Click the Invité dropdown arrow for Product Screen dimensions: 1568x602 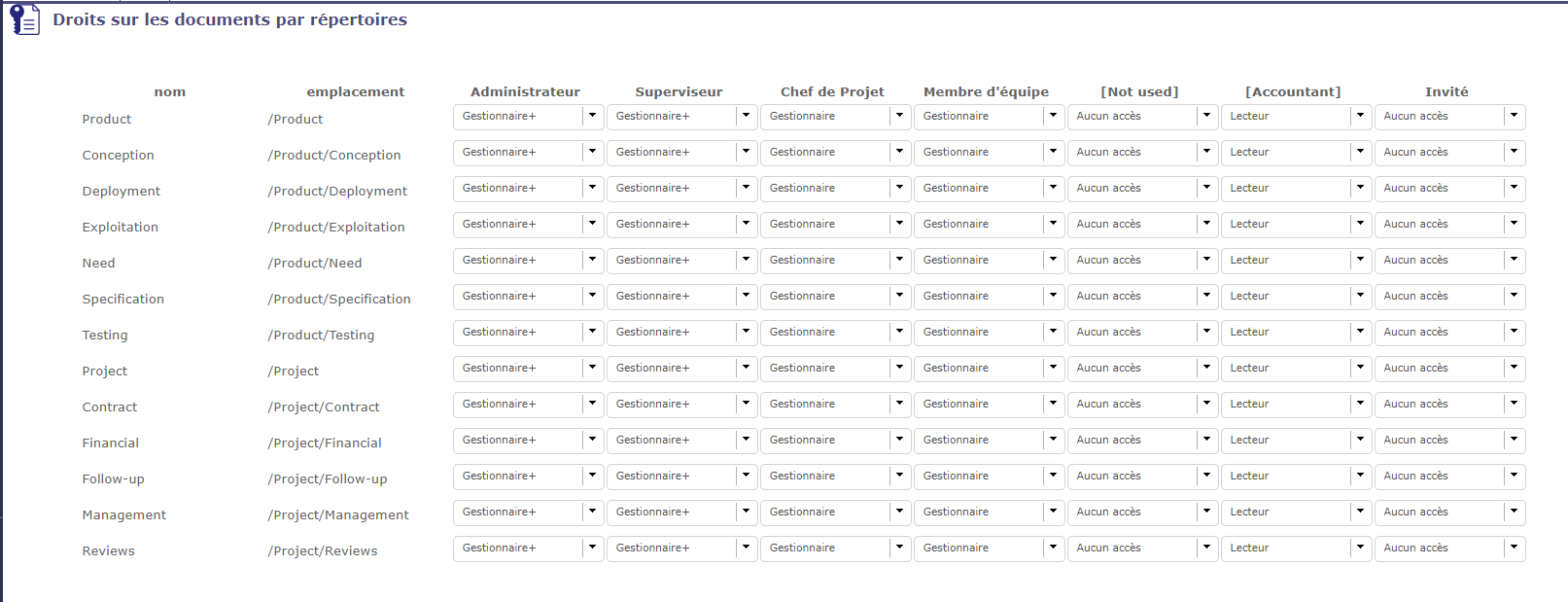[x=1514, y=116]
